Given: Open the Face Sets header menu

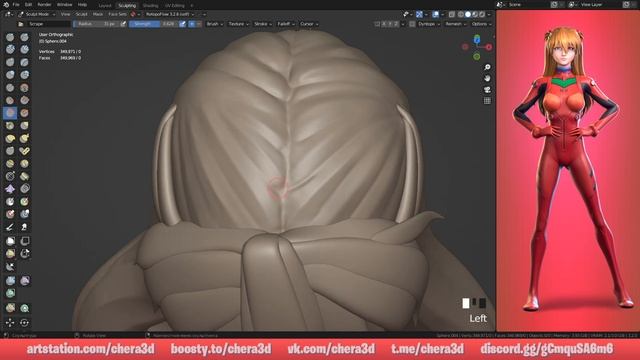Looking at the screenshot, I should pos(118,14).
